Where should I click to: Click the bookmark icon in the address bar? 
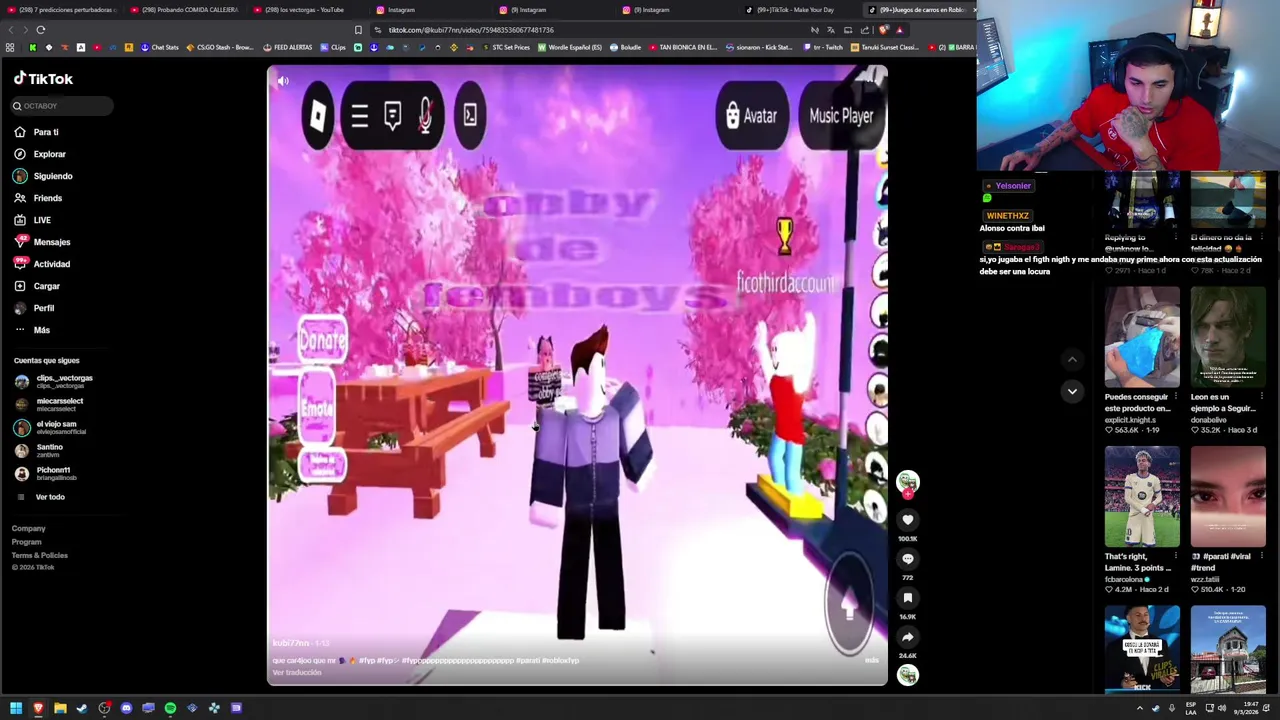358,30
